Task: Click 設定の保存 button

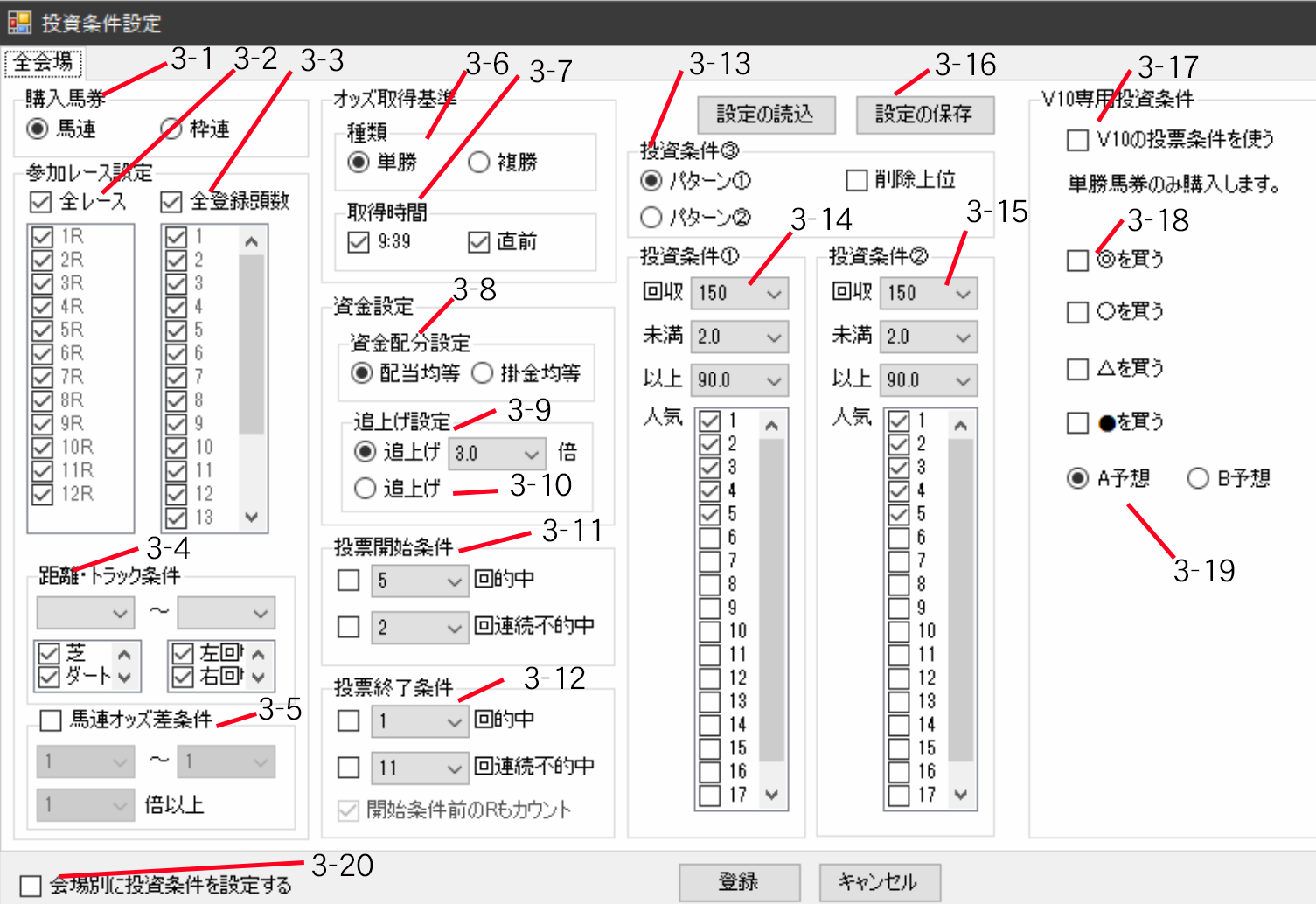Action: (x=924, y=115)
